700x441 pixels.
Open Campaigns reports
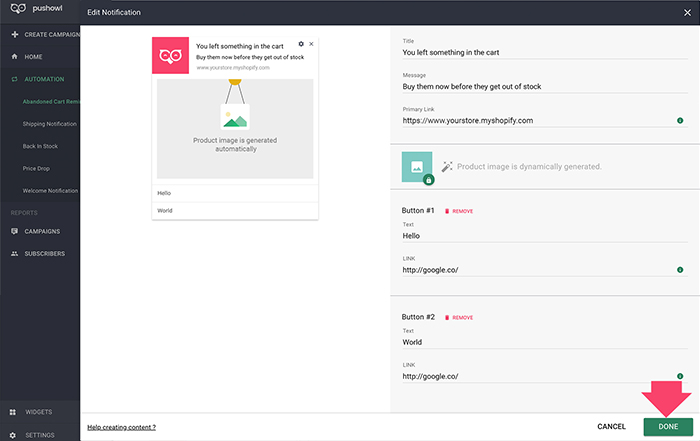click(x=42, y=231)
